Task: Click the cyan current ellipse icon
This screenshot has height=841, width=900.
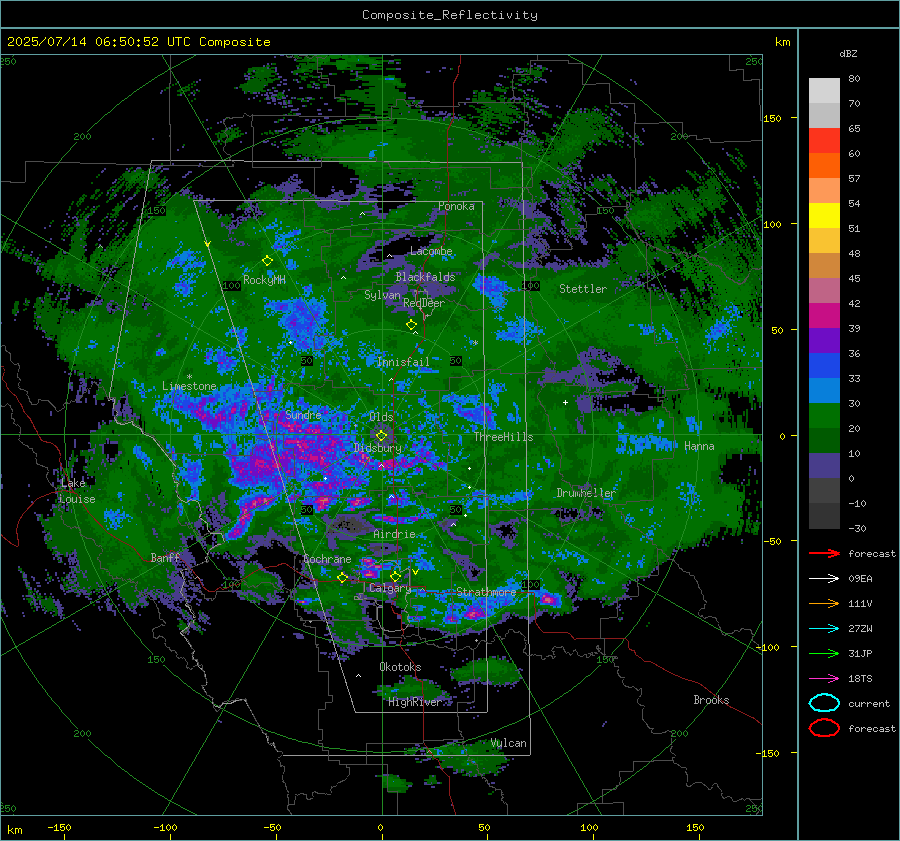Action: [x=824, y=703]
